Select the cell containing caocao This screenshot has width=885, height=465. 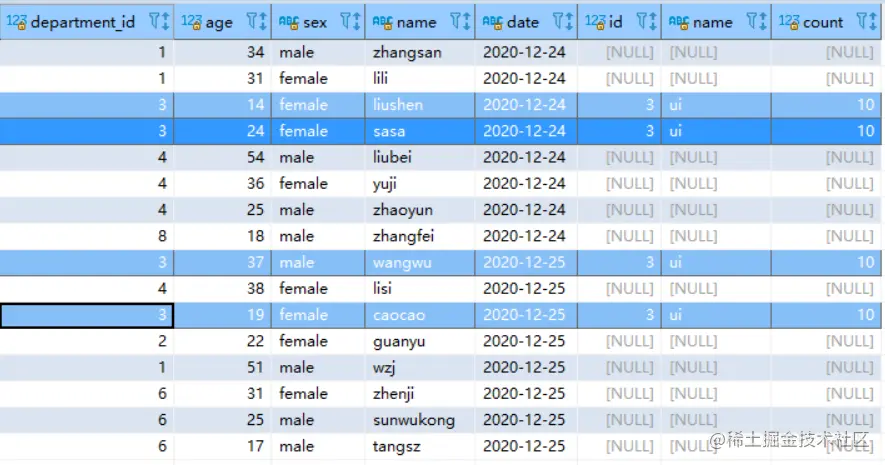click(x=420, y=315)
